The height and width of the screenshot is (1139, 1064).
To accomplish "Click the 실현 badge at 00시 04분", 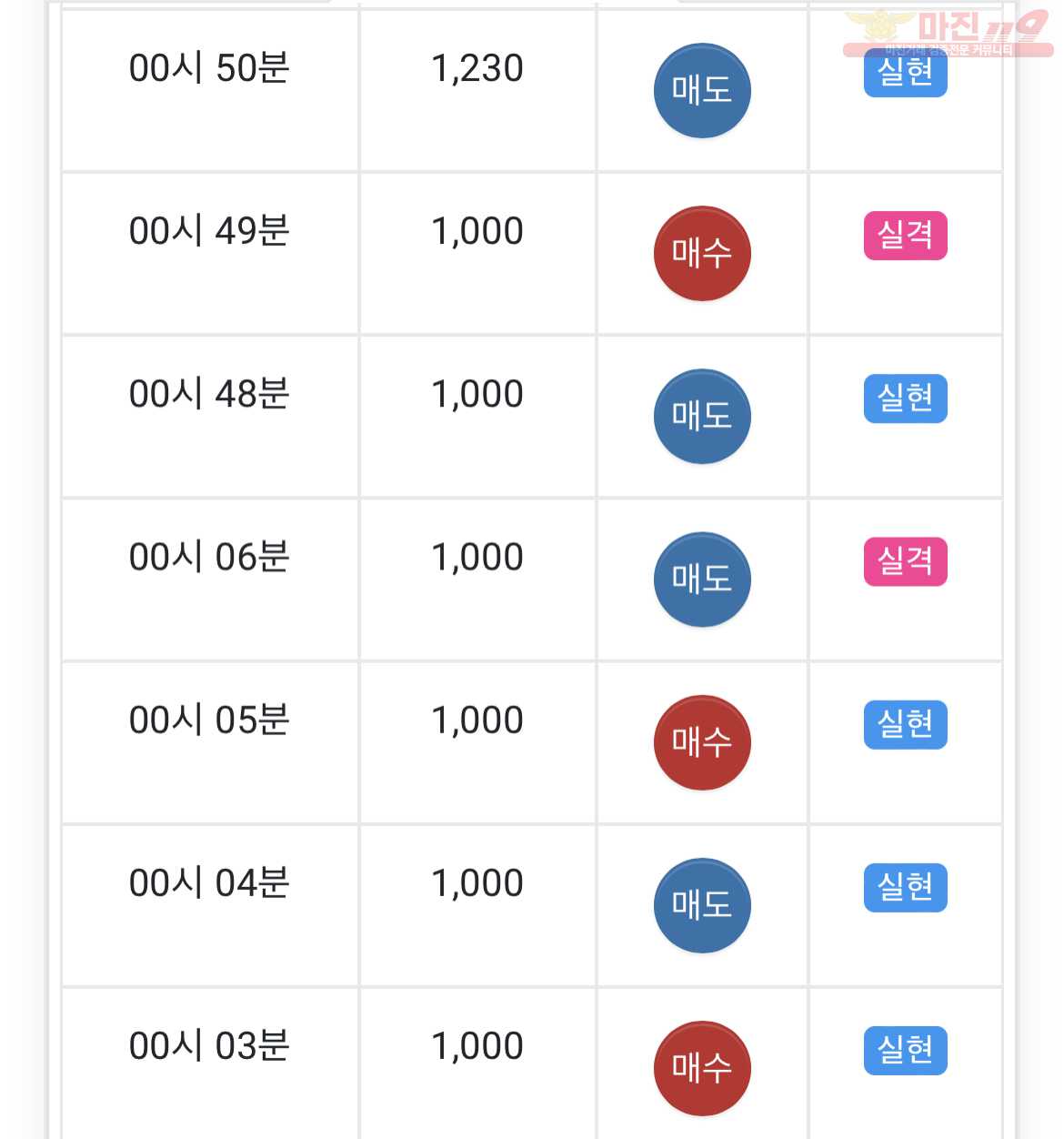I will coord(905,887).
